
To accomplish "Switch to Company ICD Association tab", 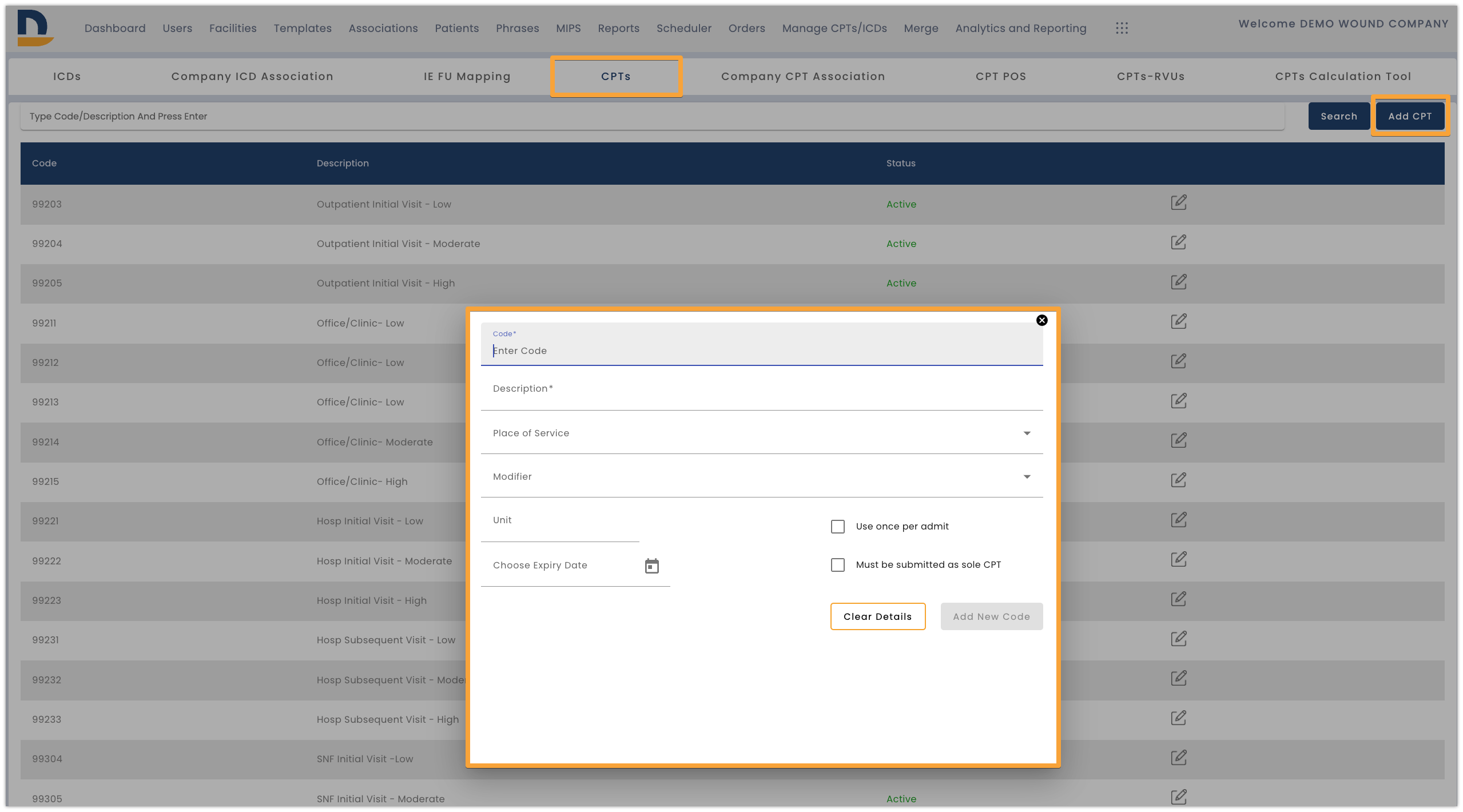I will (x=252, y=77).
